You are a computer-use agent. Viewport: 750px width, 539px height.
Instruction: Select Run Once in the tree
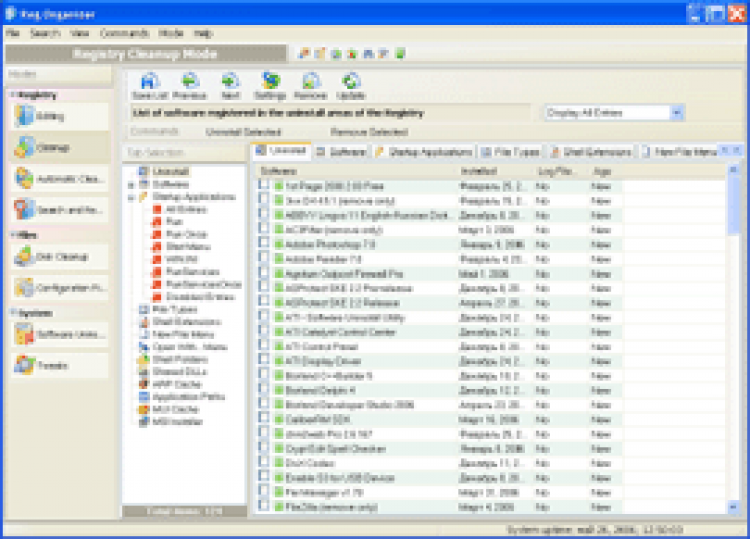tap(186, 234)
